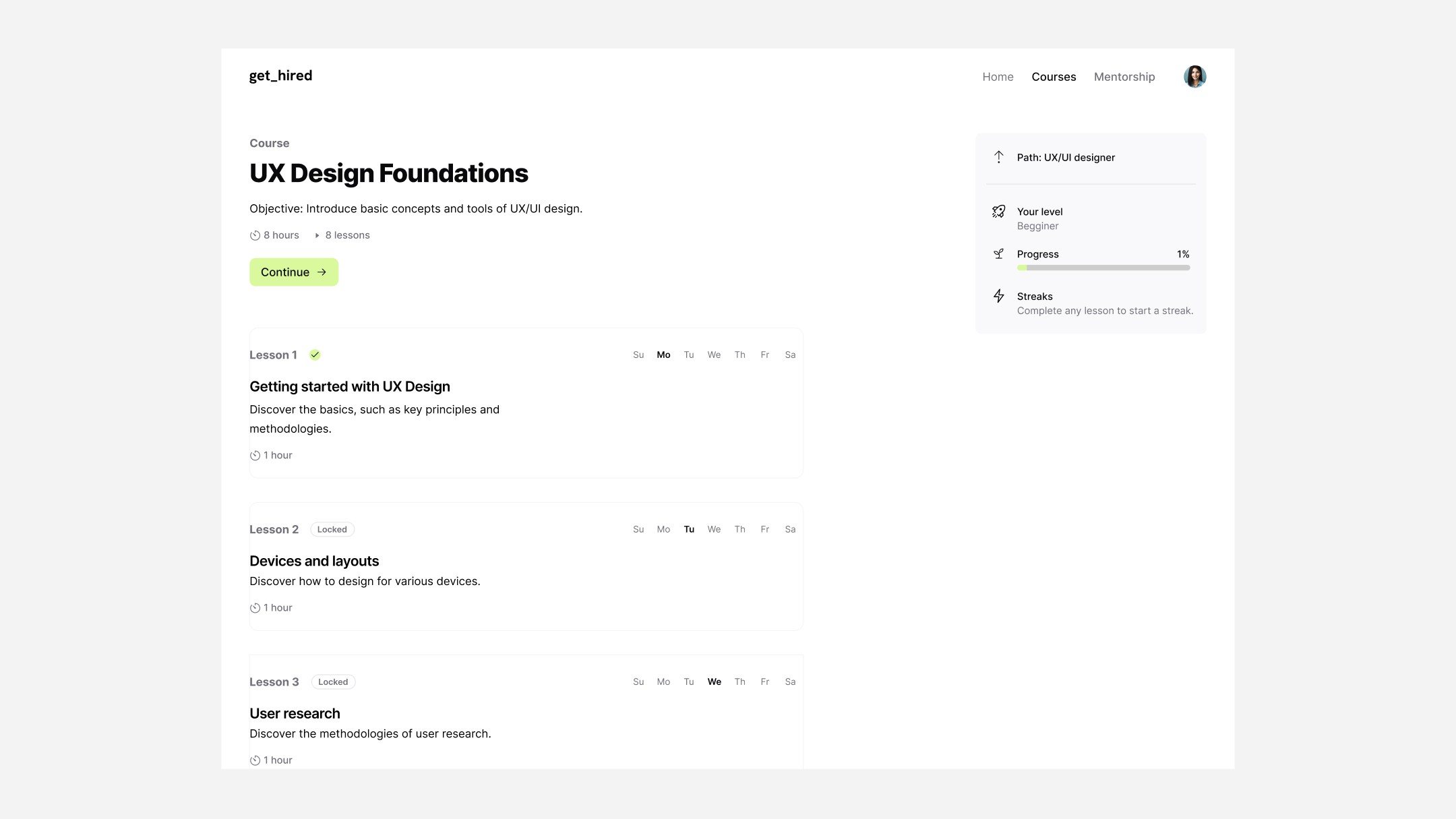
Task: Click the upward arrow Path icon
Action: click(x=999, y=157)
